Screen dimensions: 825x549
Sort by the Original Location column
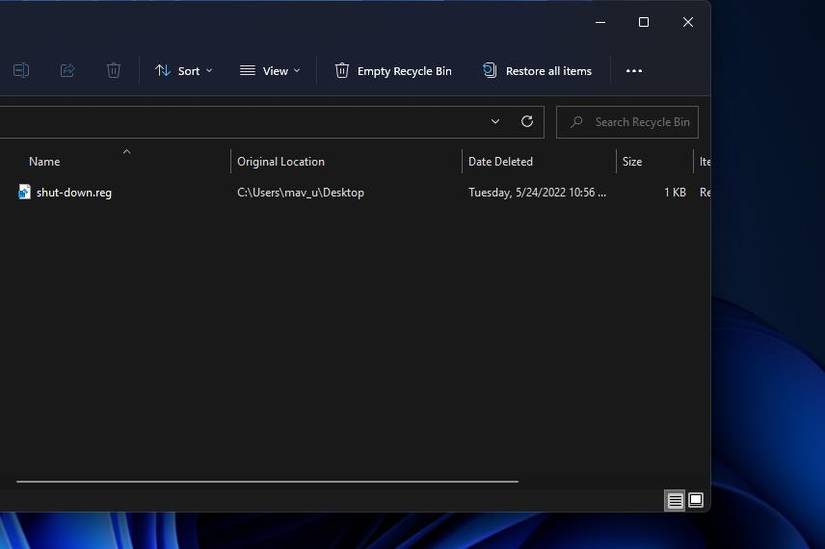pos(281,162)
